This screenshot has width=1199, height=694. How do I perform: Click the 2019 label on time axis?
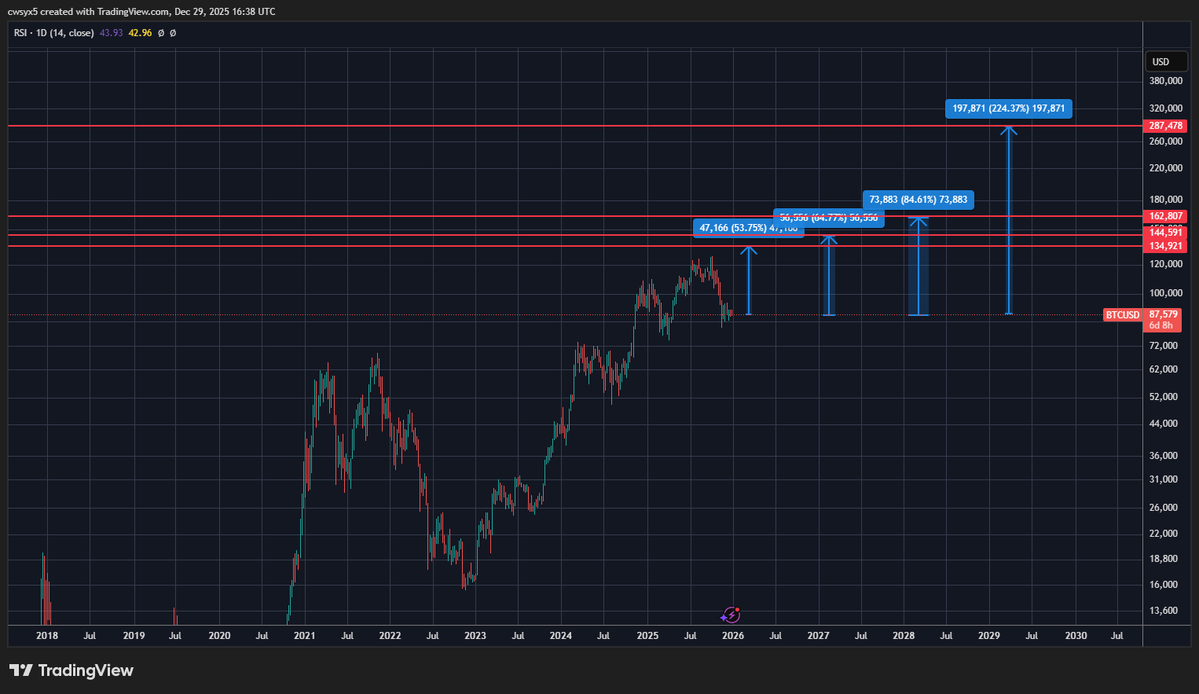tap(134, 635)
